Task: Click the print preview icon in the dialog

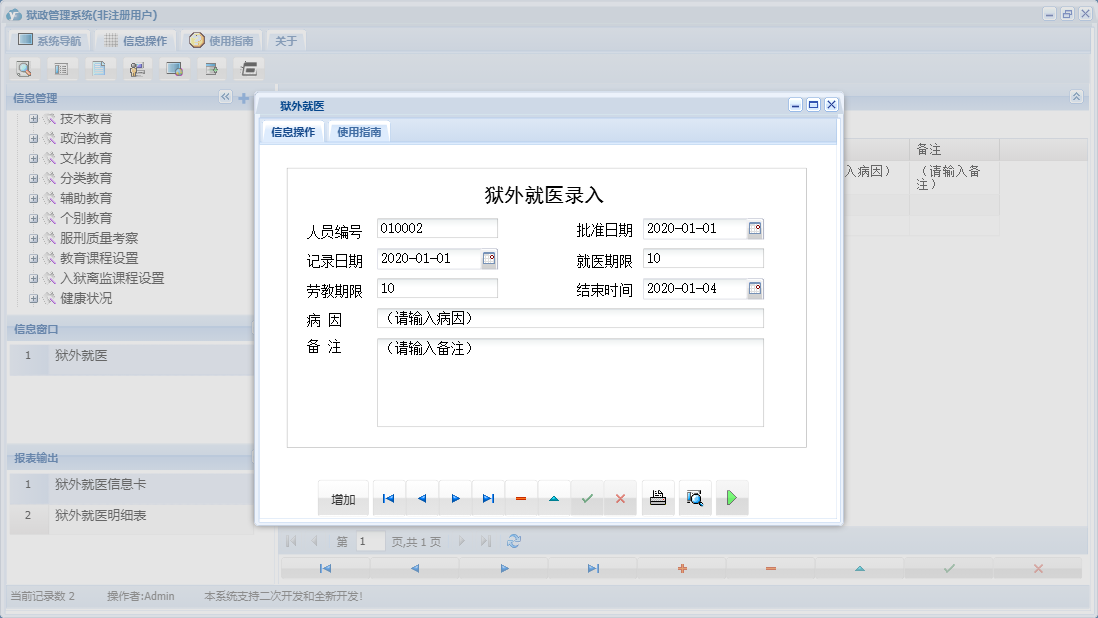Action: (x=695, y=497)
